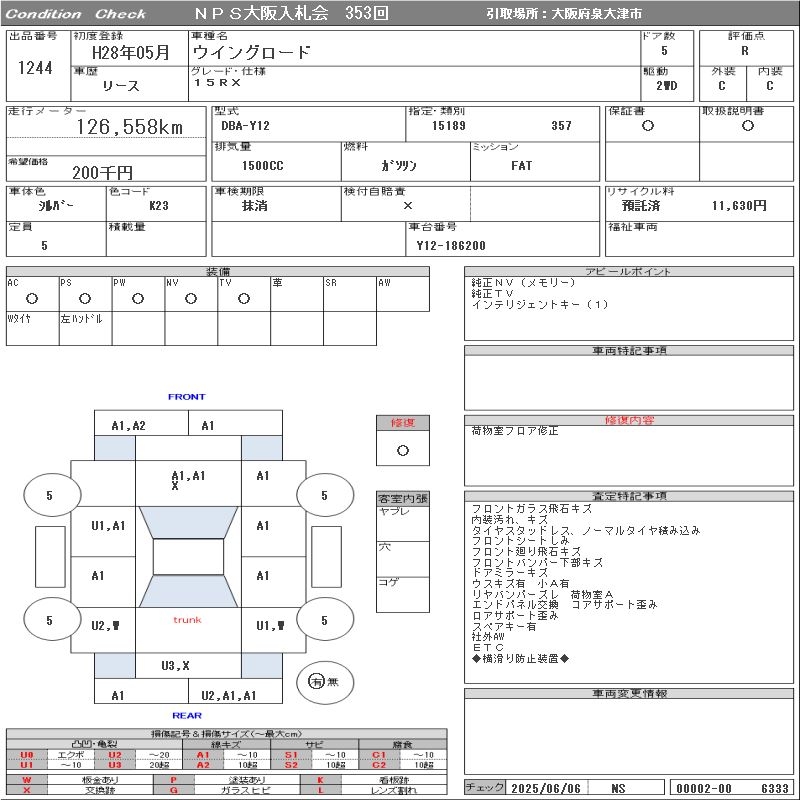Image resolution: width=800 pixels, height=800 pixels.
Task: Click the car name ウイングロード
Action: tap(252, 52)
